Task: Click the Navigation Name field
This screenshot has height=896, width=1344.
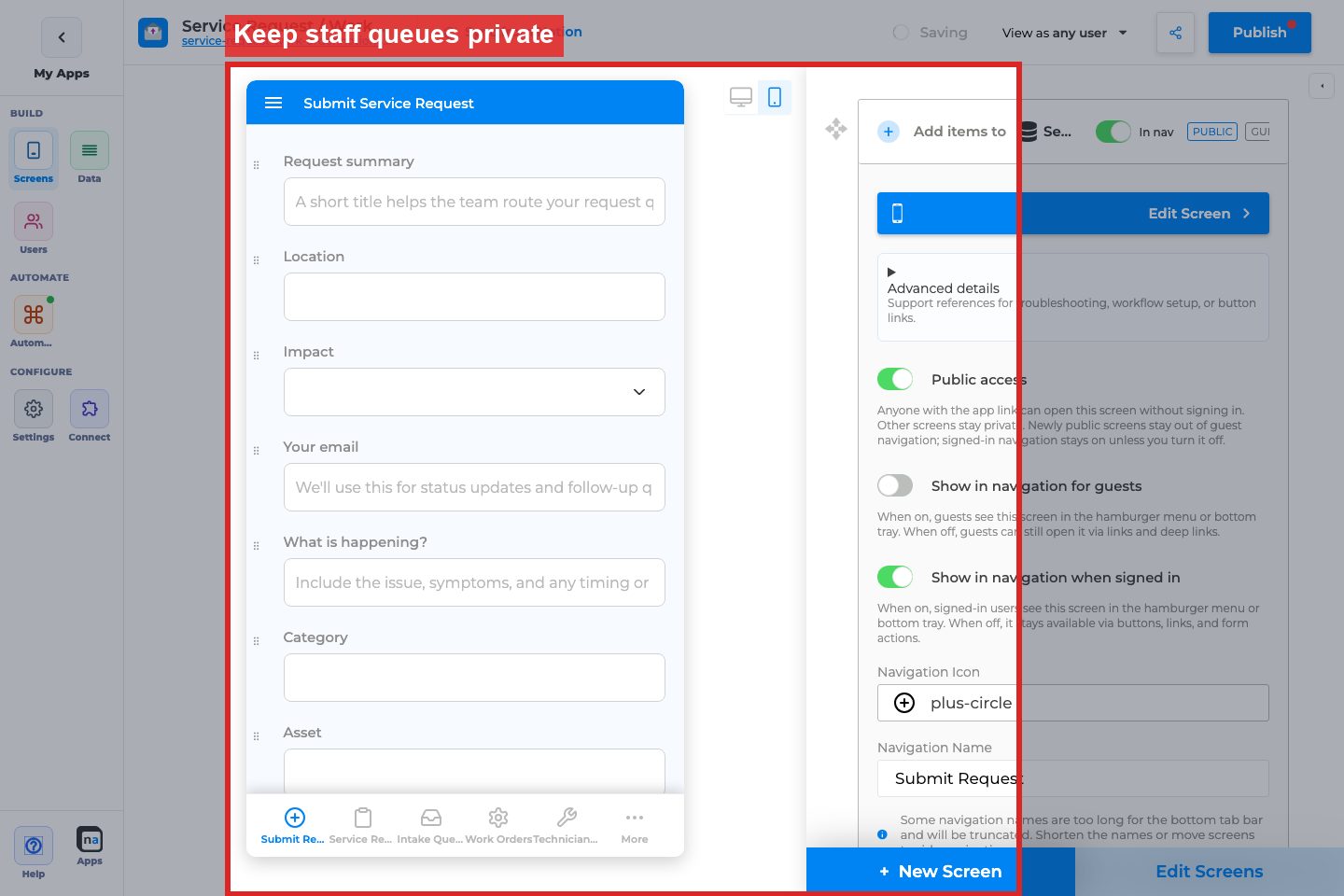Action: tap(1072, 778)
